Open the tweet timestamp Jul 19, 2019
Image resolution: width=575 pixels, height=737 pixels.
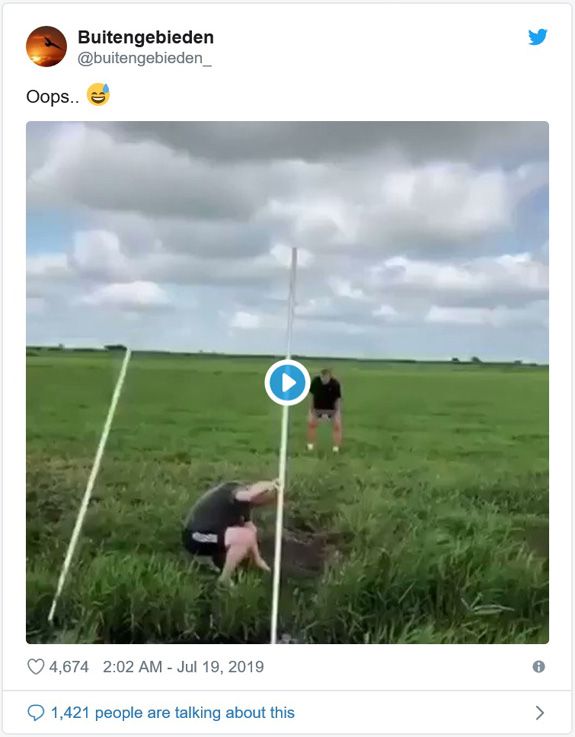220,666
